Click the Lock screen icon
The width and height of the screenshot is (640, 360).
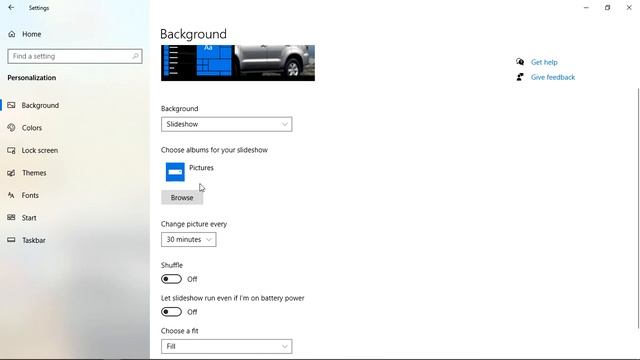[11, 150]
